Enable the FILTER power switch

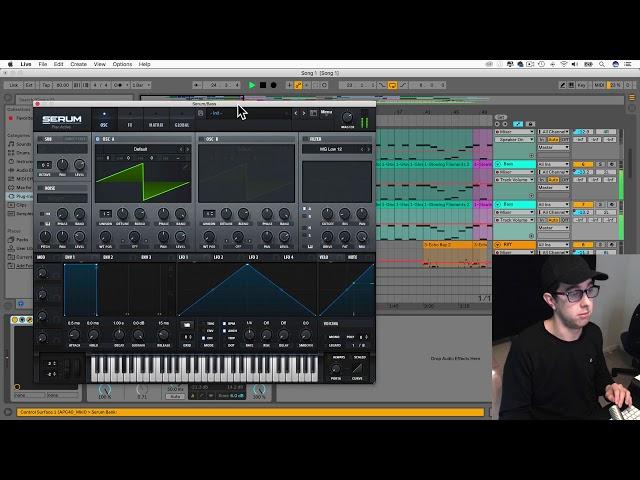tap(305, 139)
